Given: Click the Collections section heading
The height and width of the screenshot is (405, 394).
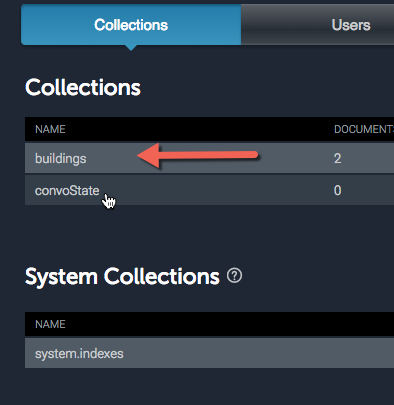Looking at the screenshot, I should point(83,88).
